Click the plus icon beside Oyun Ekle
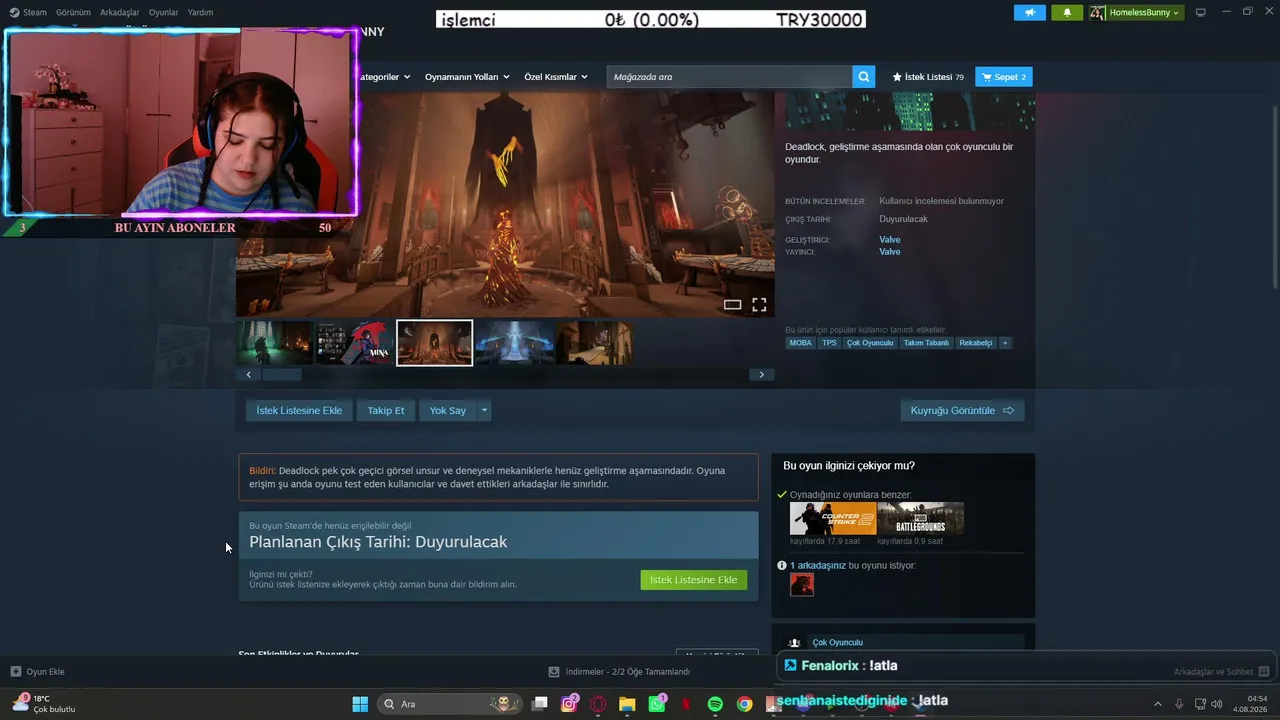This screenshot has height=720, width=1280. (x=16, y=672)
